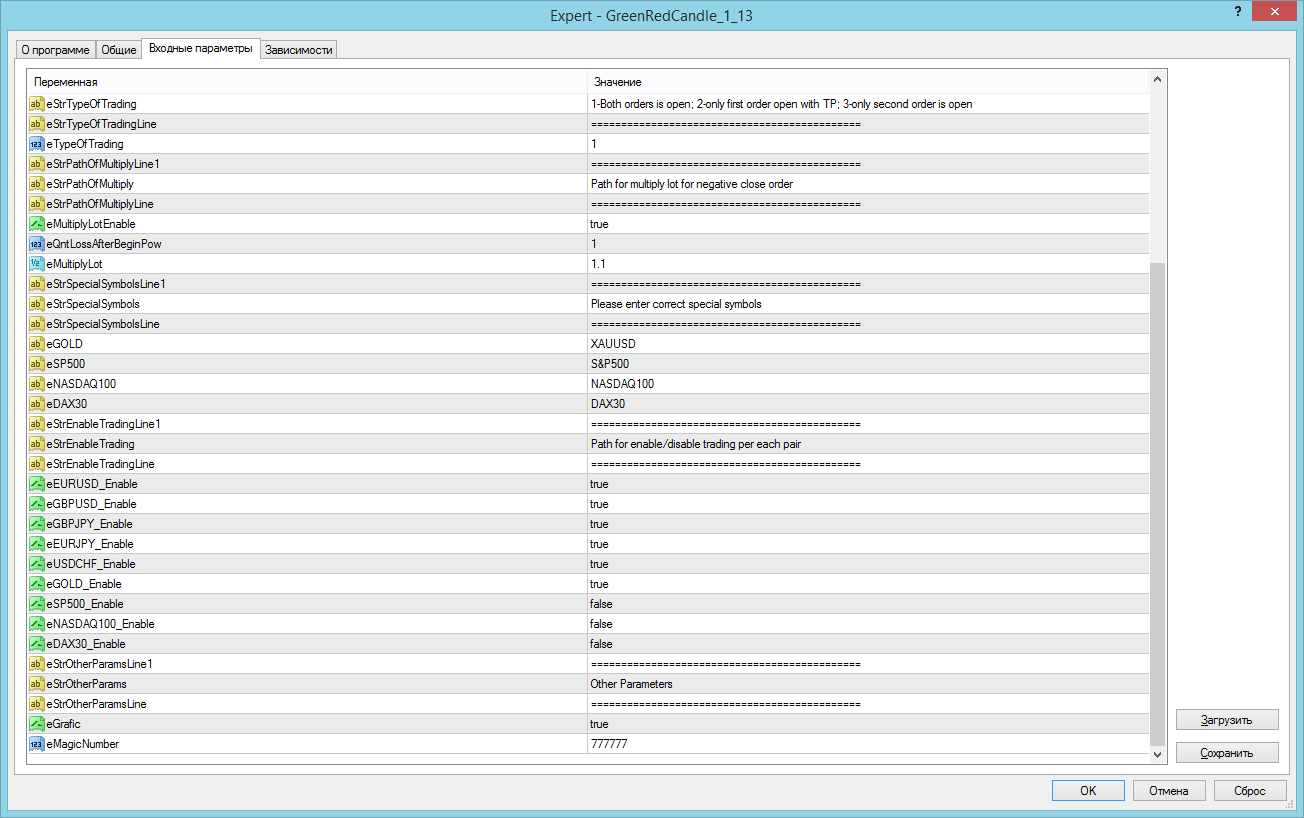Click the bool icon beside eEURJPY_Enable
Viewport: 1304px width, 818px height.
point(37,544)
